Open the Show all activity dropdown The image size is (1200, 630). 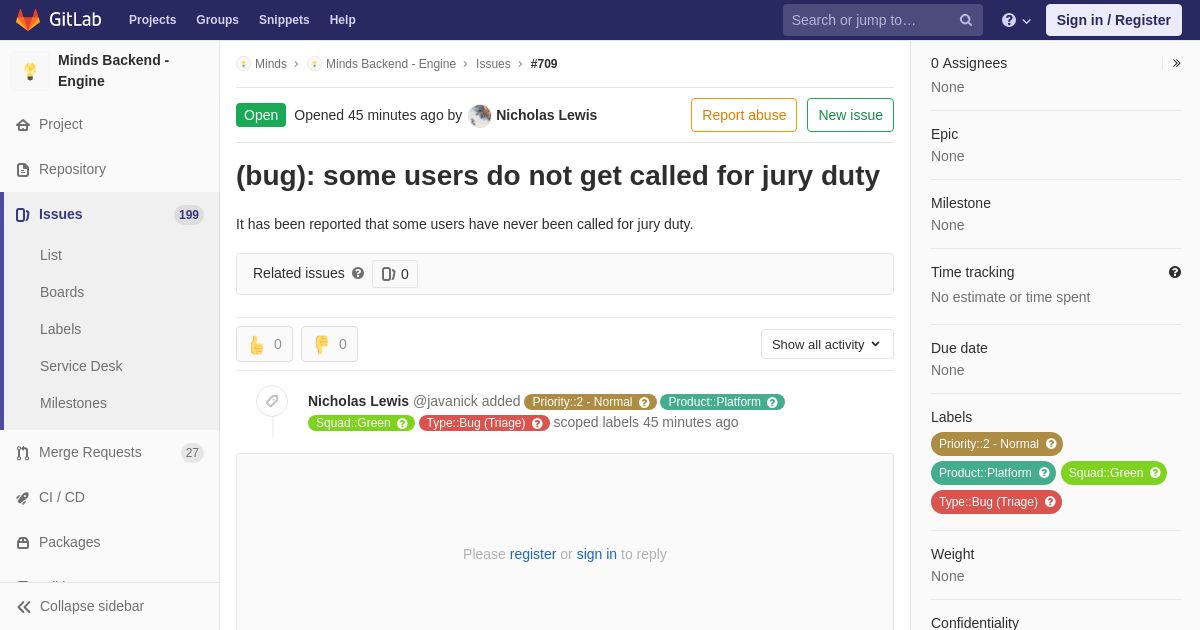coord(827,344)
